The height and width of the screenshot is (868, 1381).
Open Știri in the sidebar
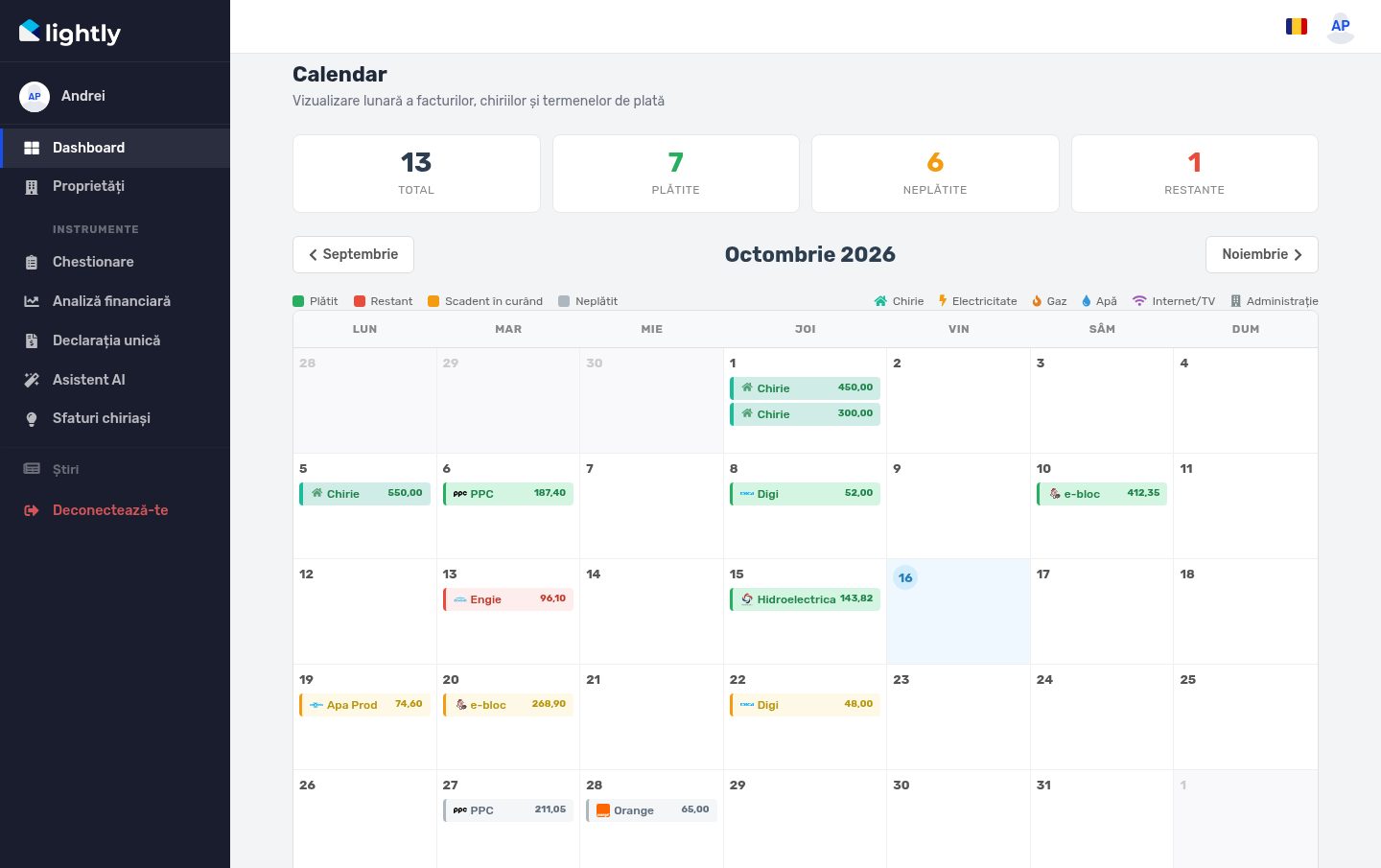point(115,469)
